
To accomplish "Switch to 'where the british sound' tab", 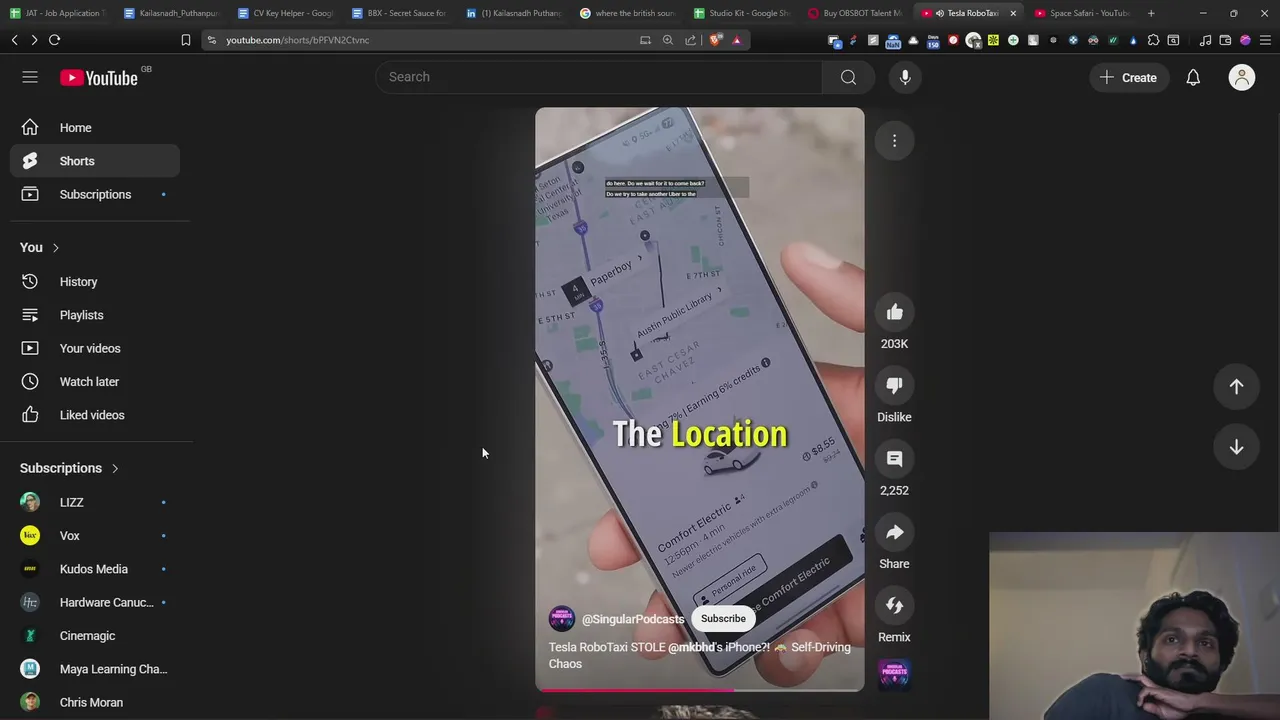I will click(628, 13).
